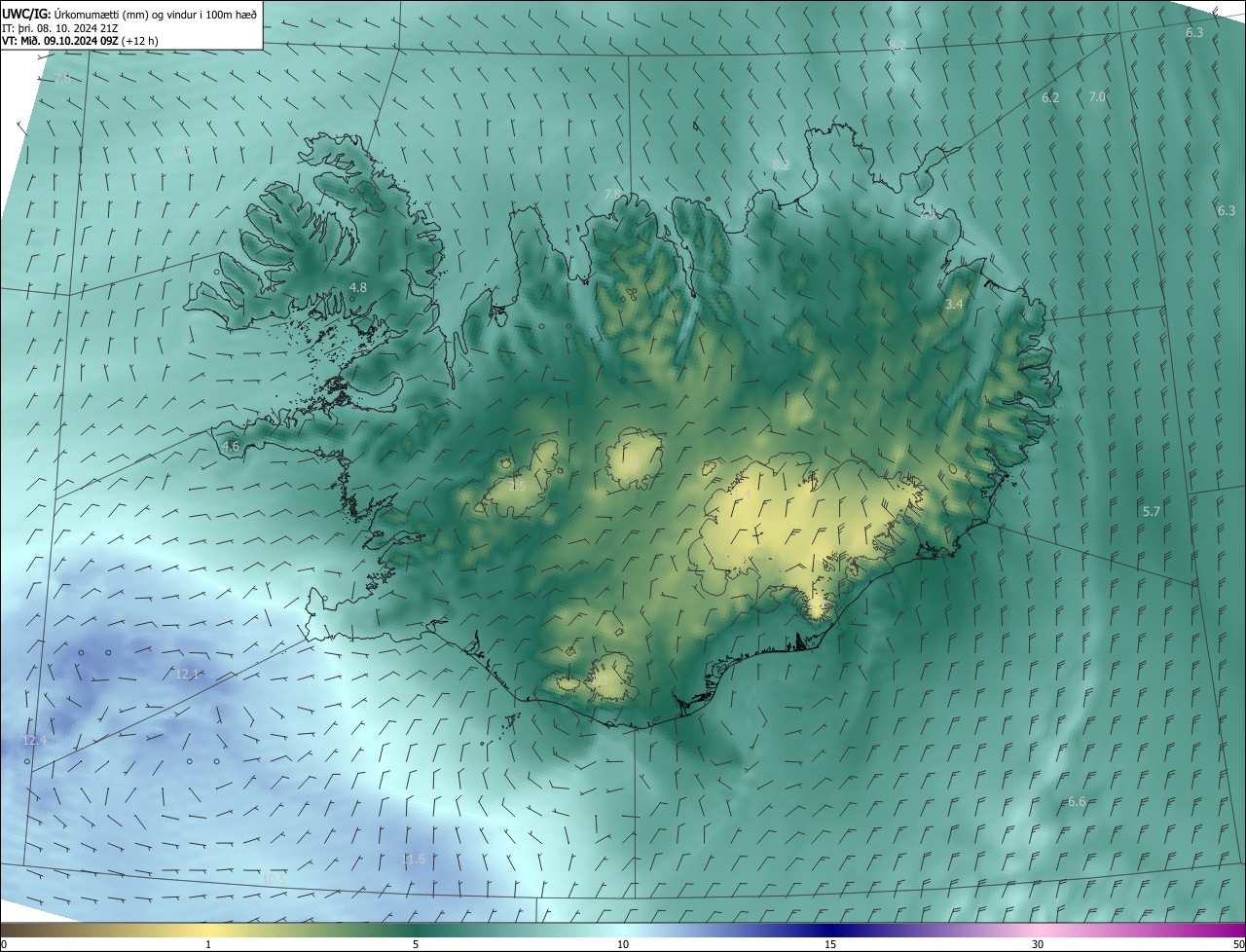Click the 6.2 value label on the map

pyautogui.click(x=1050, y=98)
